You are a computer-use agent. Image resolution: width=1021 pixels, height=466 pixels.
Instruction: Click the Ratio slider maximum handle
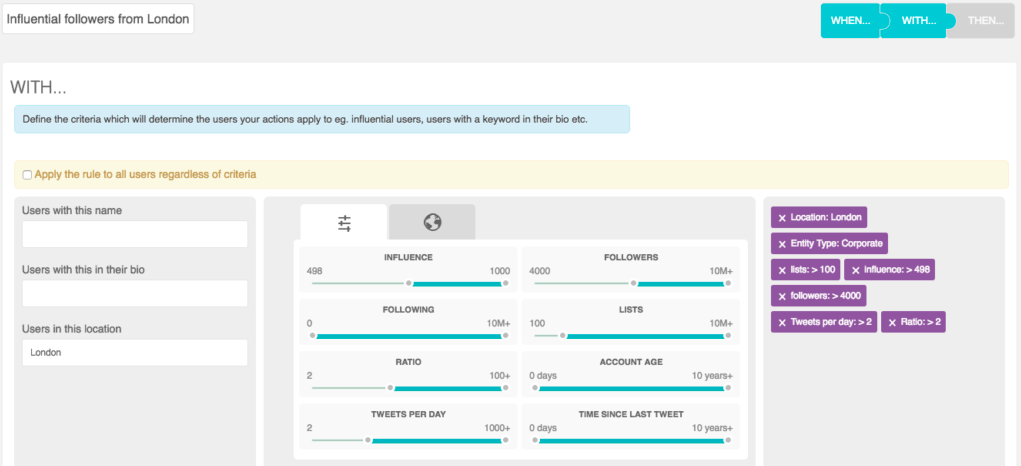click(505, 388)
